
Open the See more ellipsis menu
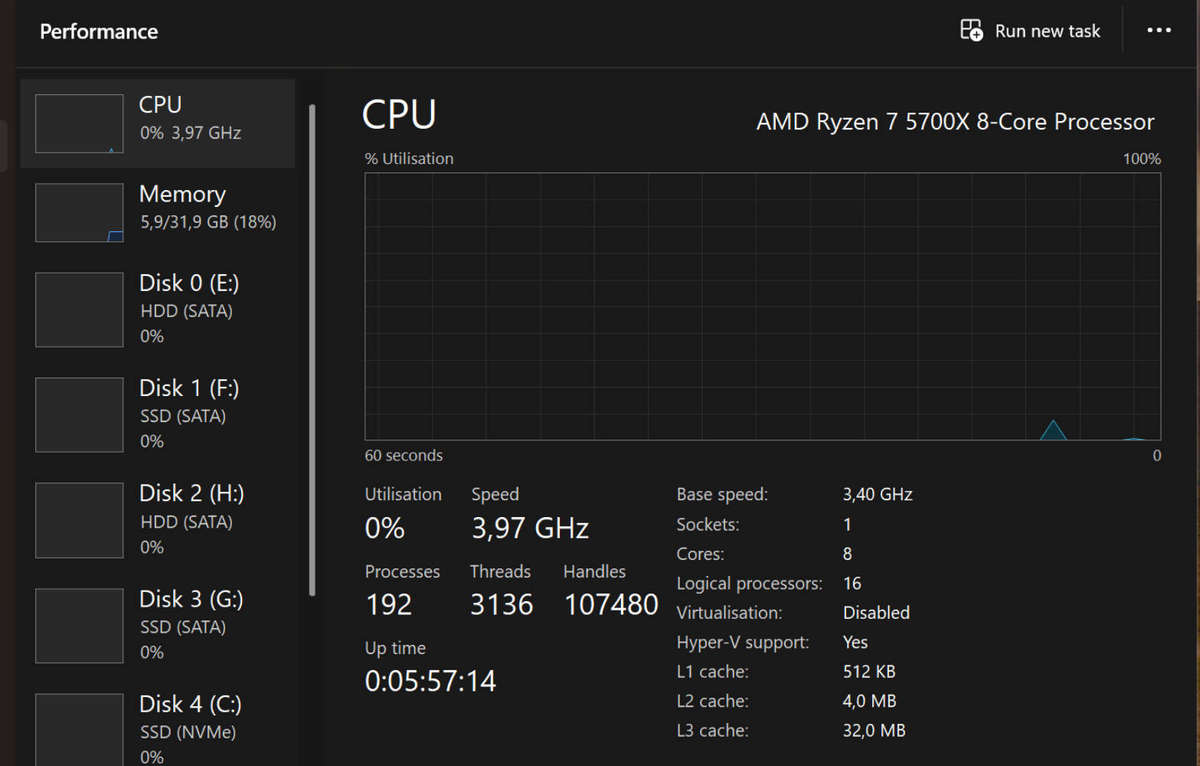tap(1159, 30)
